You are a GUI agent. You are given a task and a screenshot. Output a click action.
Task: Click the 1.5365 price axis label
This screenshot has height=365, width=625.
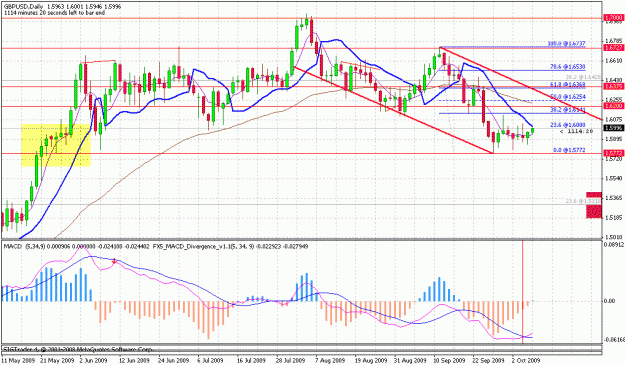(614, 198)
